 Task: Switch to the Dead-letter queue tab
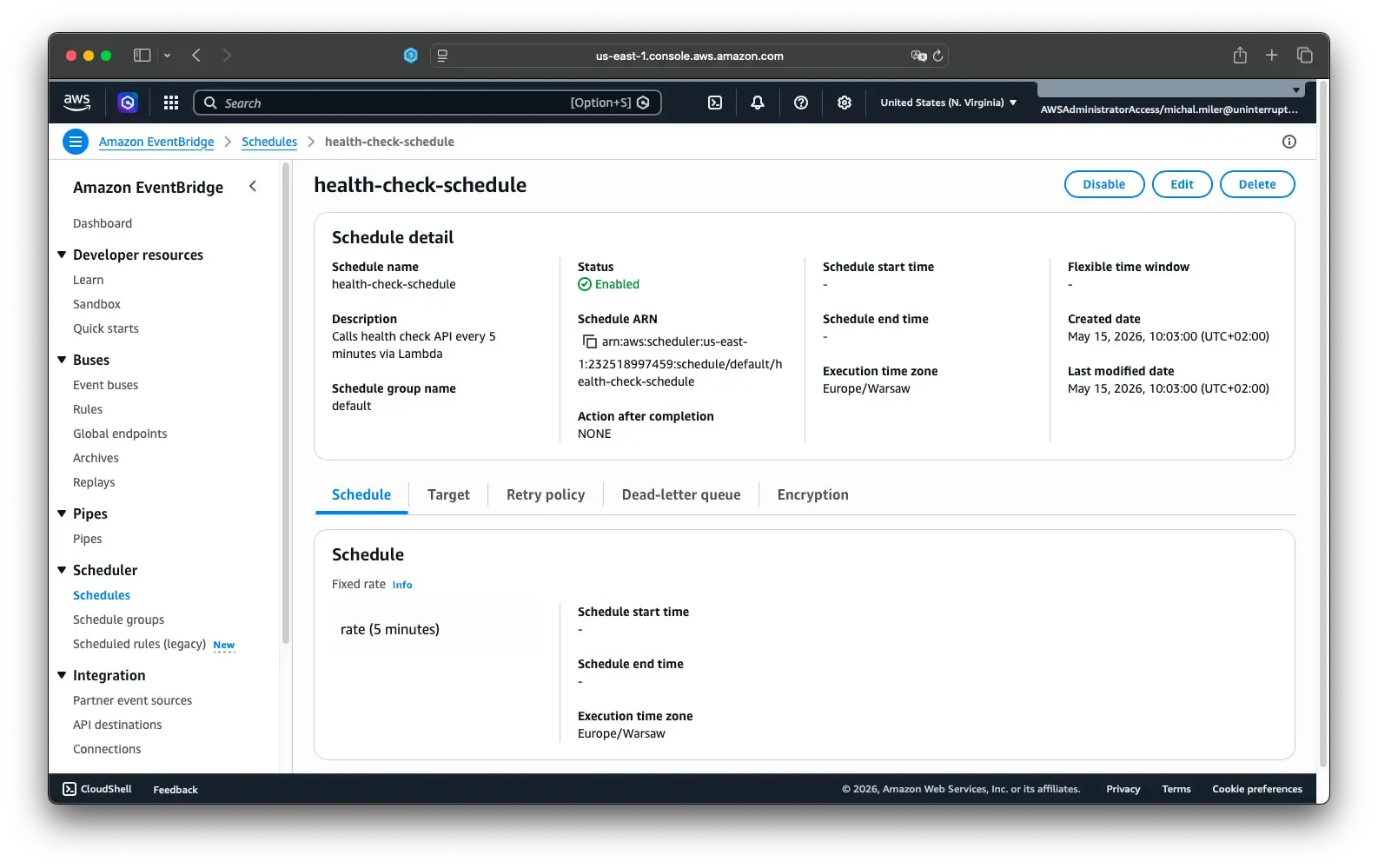coord(681,494)
